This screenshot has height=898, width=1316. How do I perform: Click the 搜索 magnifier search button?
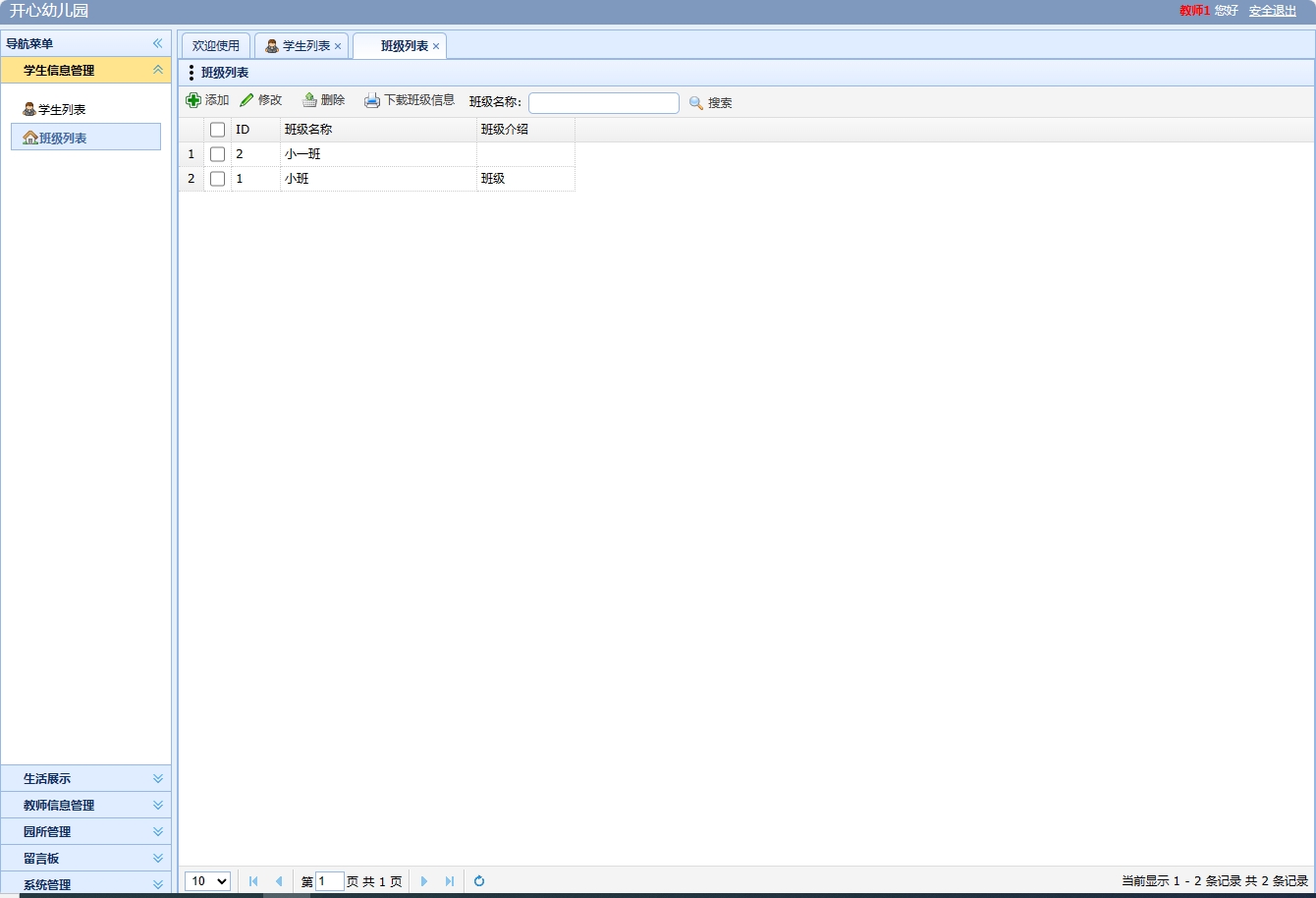point(710,103)
